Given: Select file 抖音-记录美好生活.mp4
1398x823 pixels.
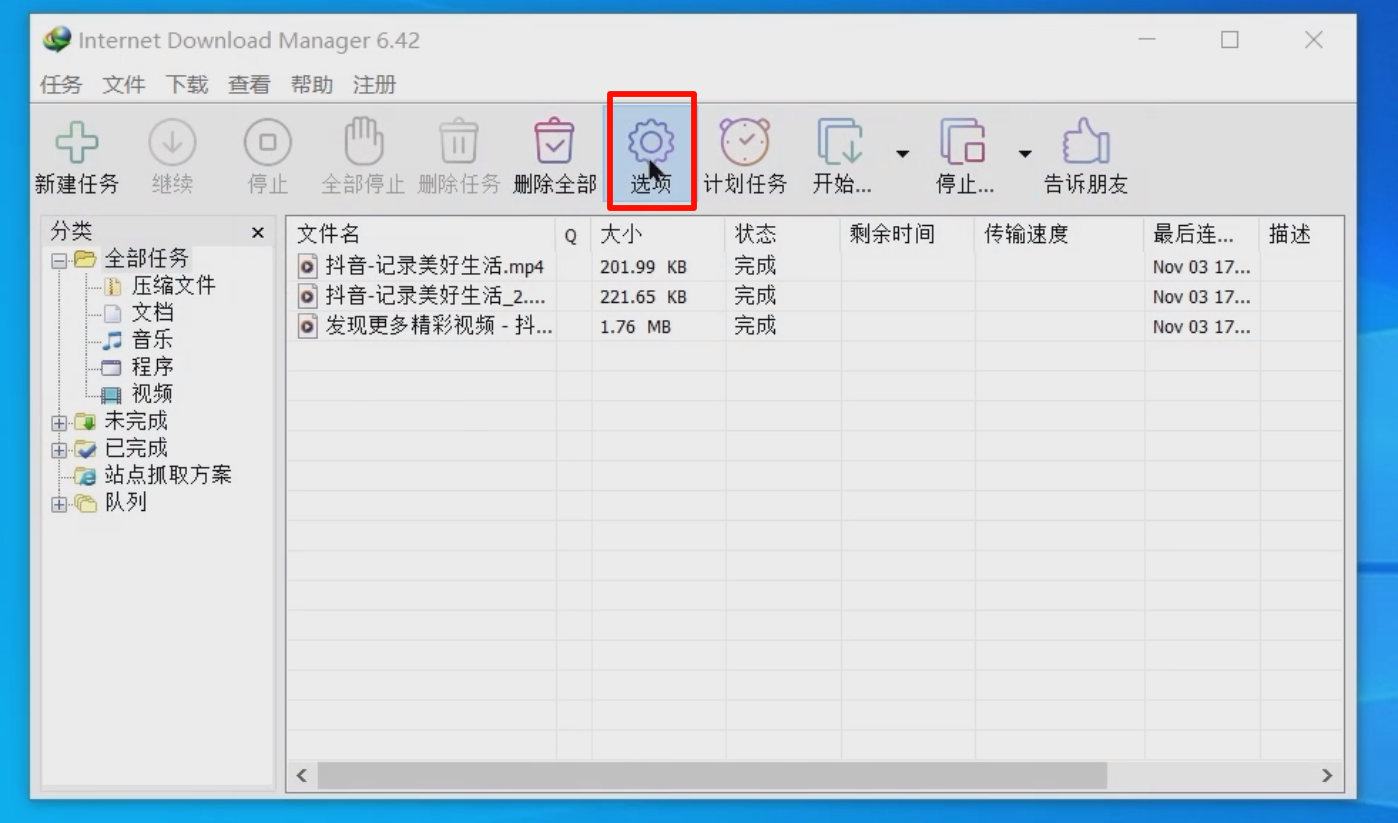Looking at the screenshot, I should 434,267.
